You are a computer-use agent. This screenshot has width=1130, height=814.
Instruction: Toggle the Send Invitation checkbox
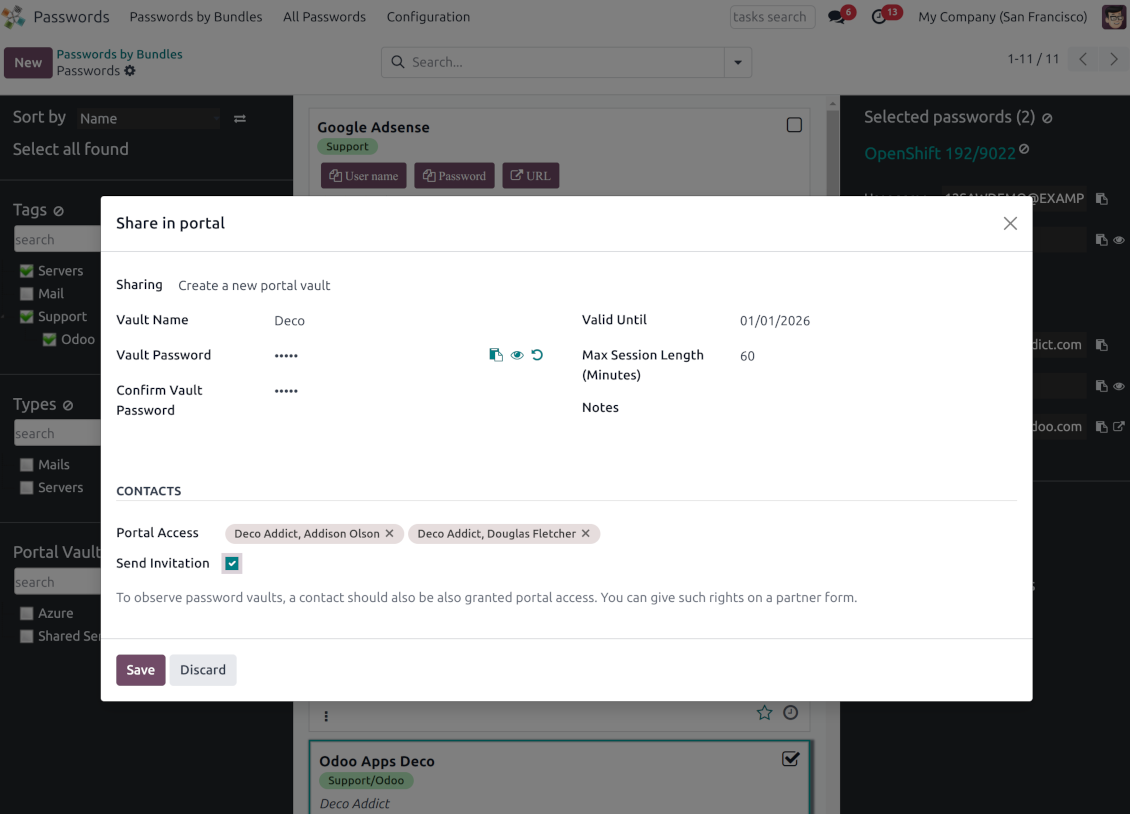[232, 563]
